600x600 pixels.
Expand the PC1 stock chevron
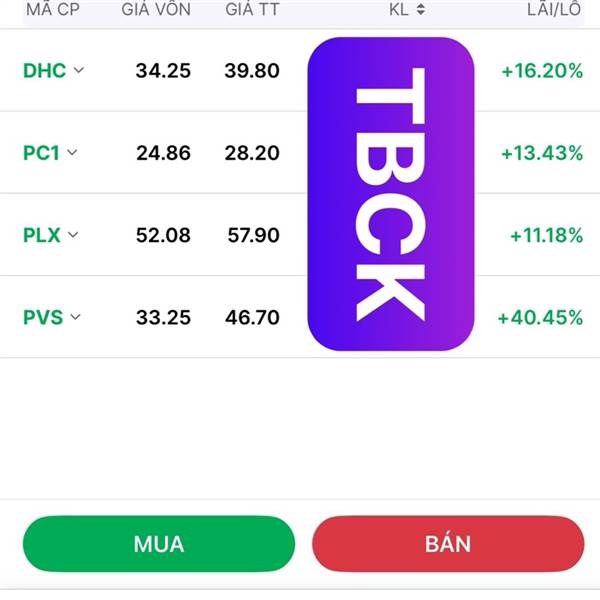pos(72,153)
